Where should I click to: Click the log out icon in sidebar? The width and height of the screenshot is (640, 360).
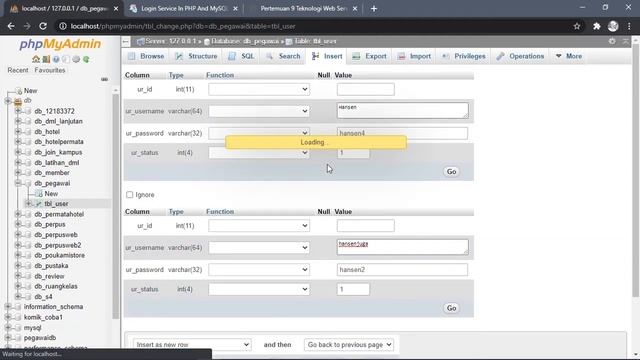(x=46, y=59)
